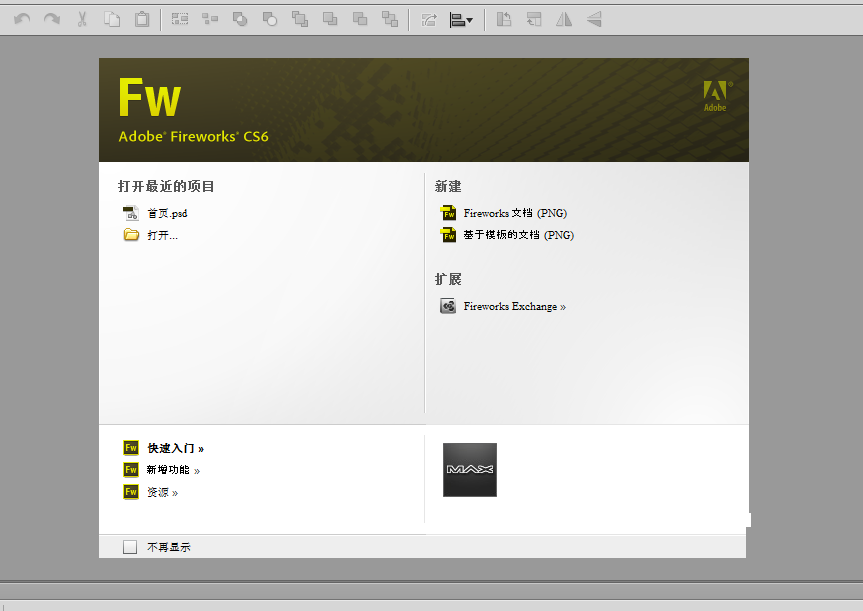Click the Undo arrow in the toolbar
Screen dimensions: 863x611
[22, 19]
